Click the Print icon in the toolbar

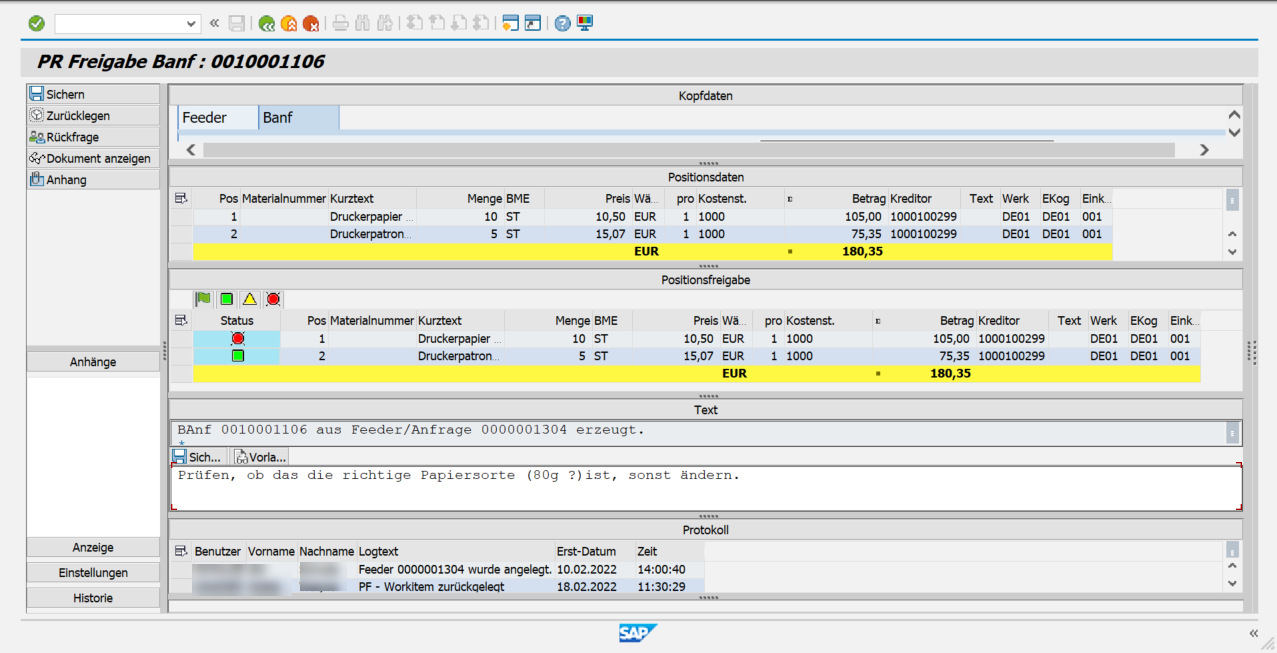coord(340,21)
